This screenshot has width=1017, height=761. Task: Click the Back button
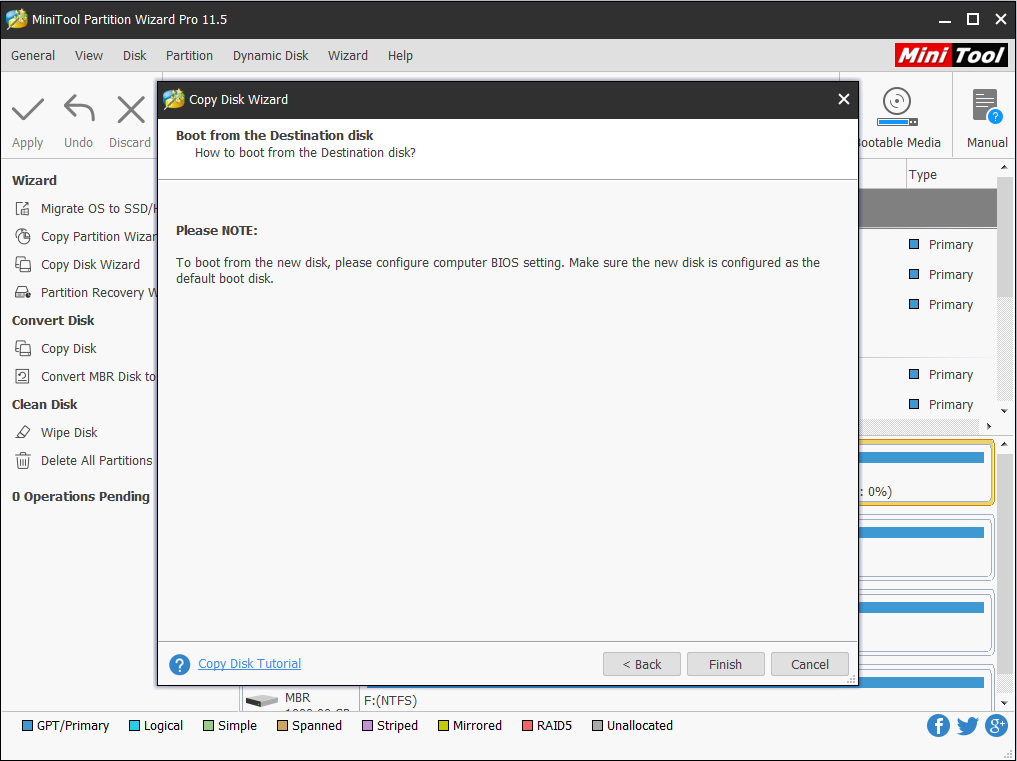(641, 664)
